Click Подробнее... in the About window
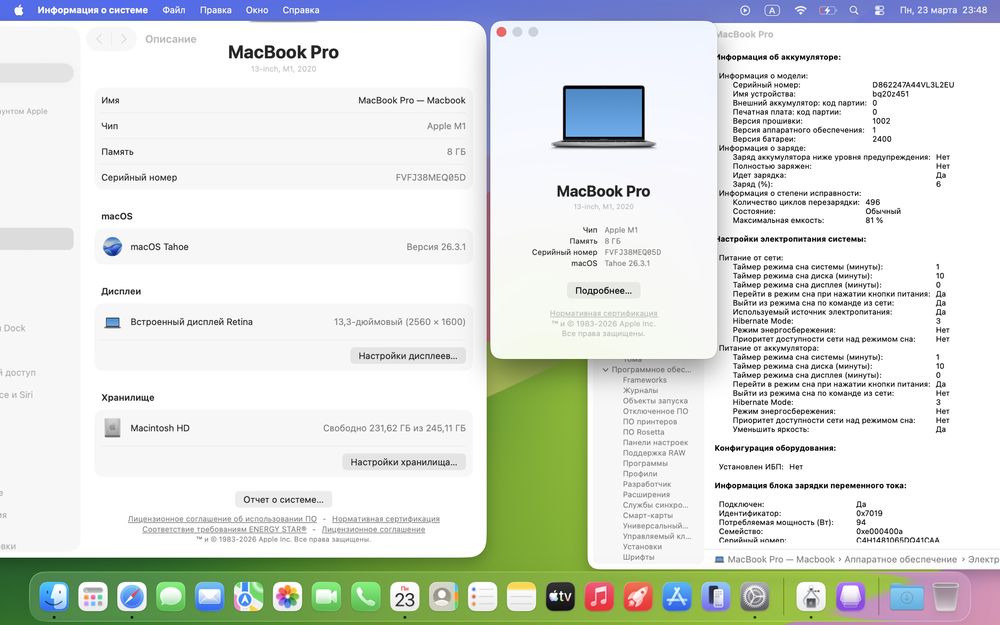Image resolution: width=1000 pixels, height=625 pixels. coord(603,290)
